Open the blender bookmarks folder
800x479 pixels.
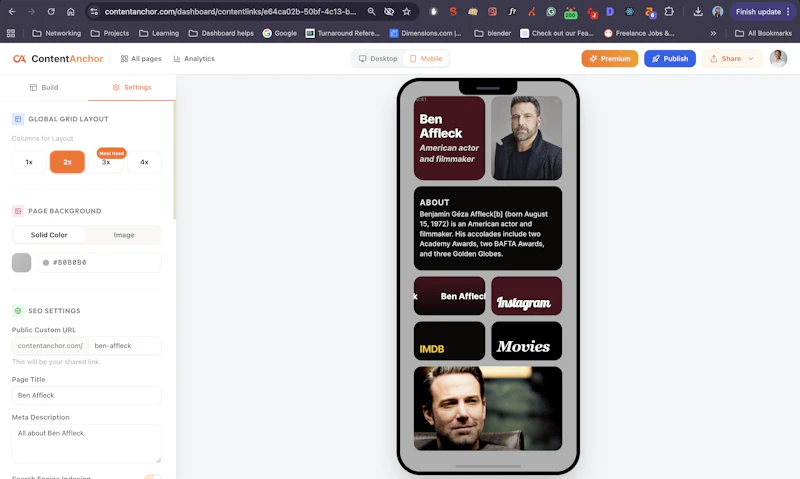pyautogui.click(x=492, y=33)
